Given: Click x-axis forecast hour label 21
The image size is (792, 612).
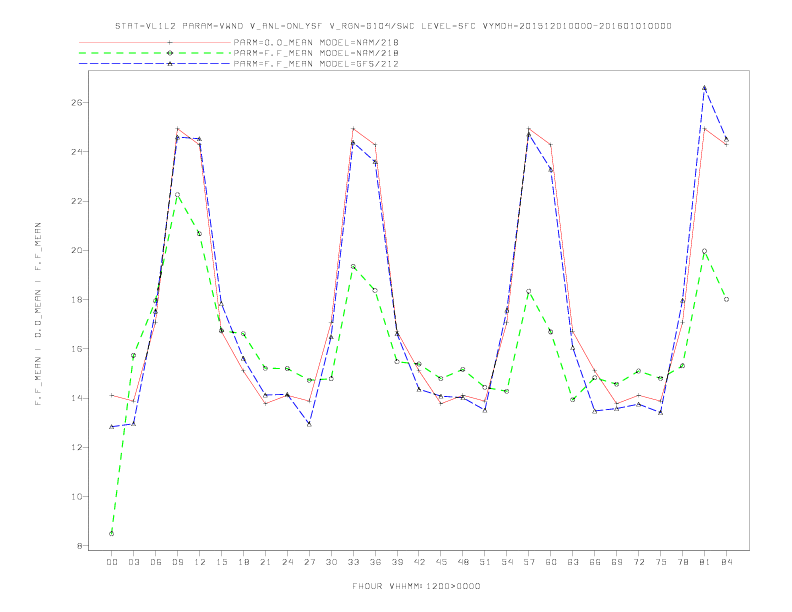Looking at the screenshot, I should (265, 562).
